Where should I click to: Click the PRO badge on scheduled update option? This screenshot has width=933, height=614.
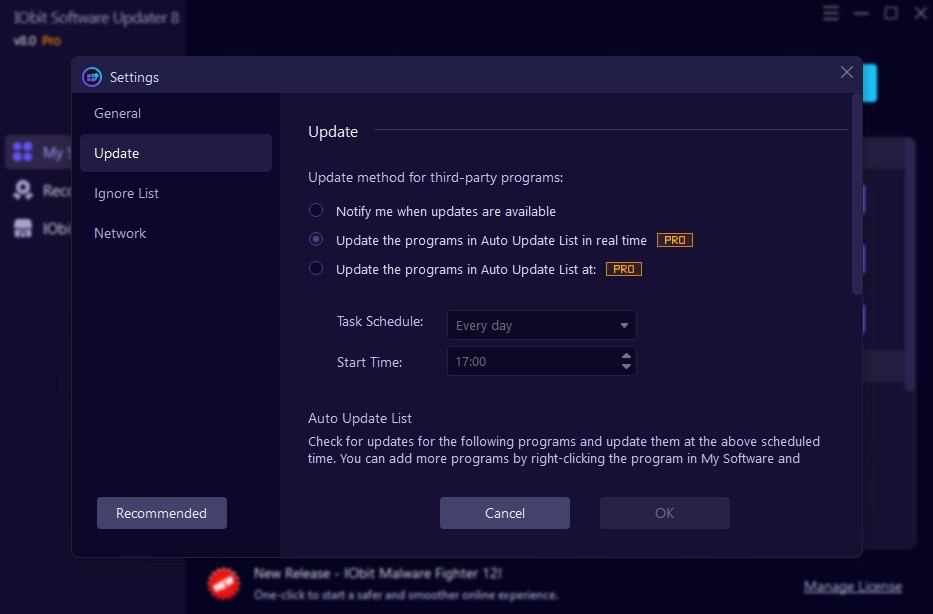click(623, 268)
